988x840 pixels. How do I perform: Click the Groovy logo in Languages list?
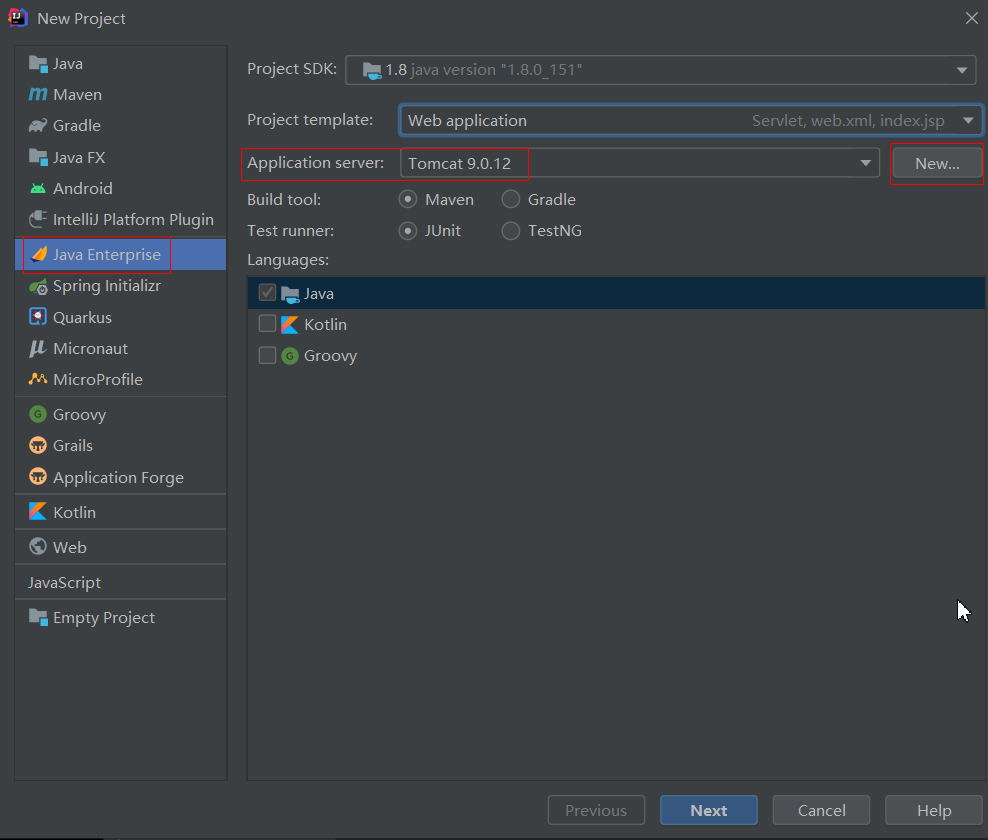(290, 356)
